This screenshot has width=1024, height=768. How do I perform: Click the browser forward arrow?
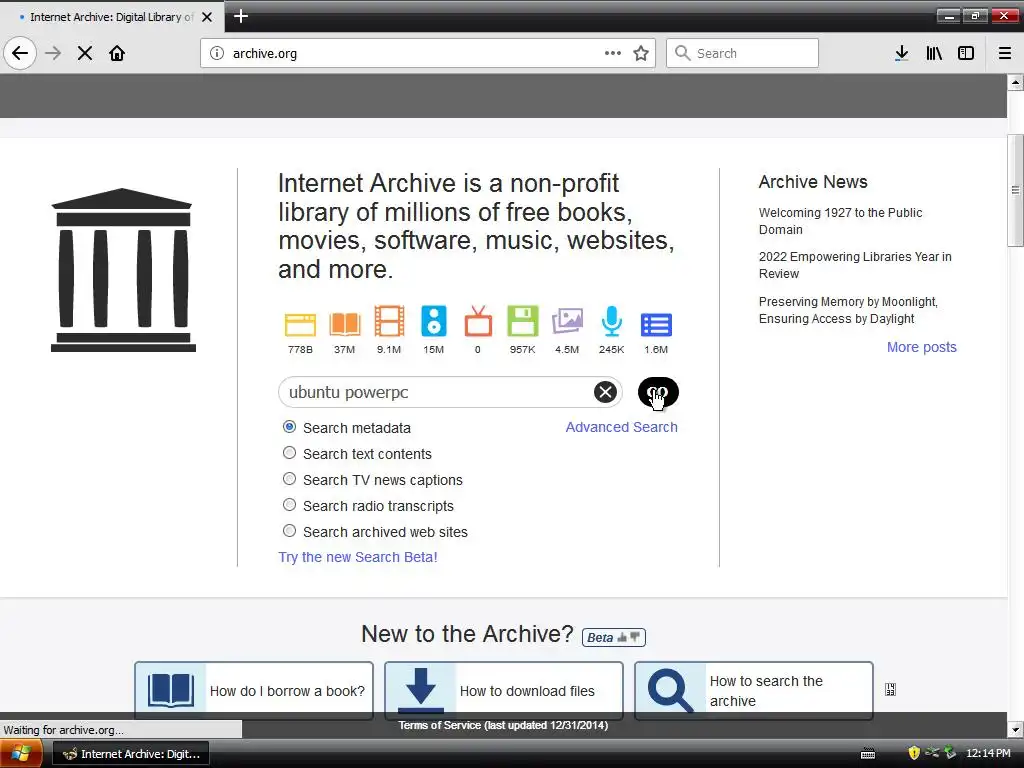tap(53, 53)
